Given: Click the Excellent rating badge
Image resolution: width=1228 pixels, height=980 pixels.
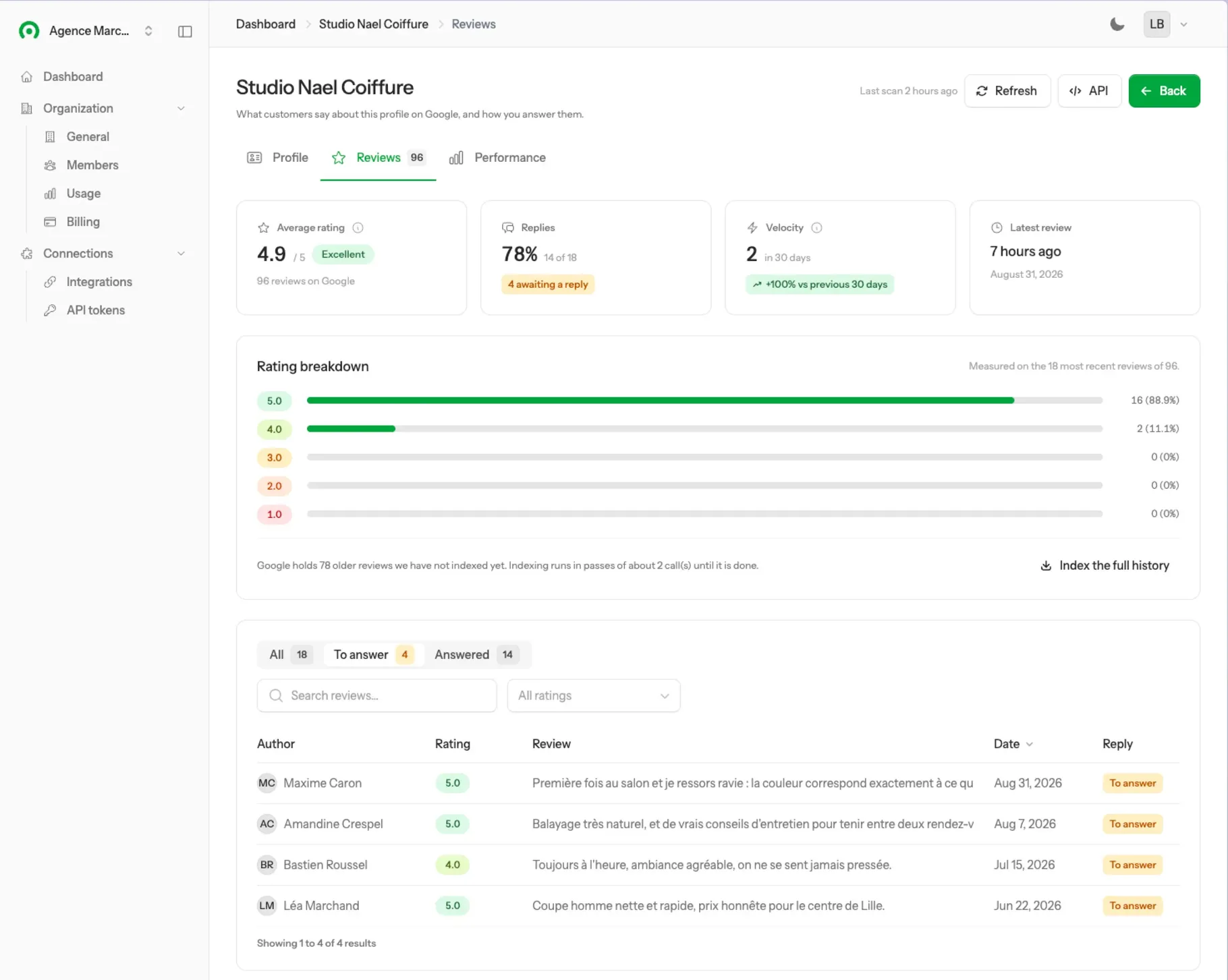Looking at the screenshot, I should (343, 254).
